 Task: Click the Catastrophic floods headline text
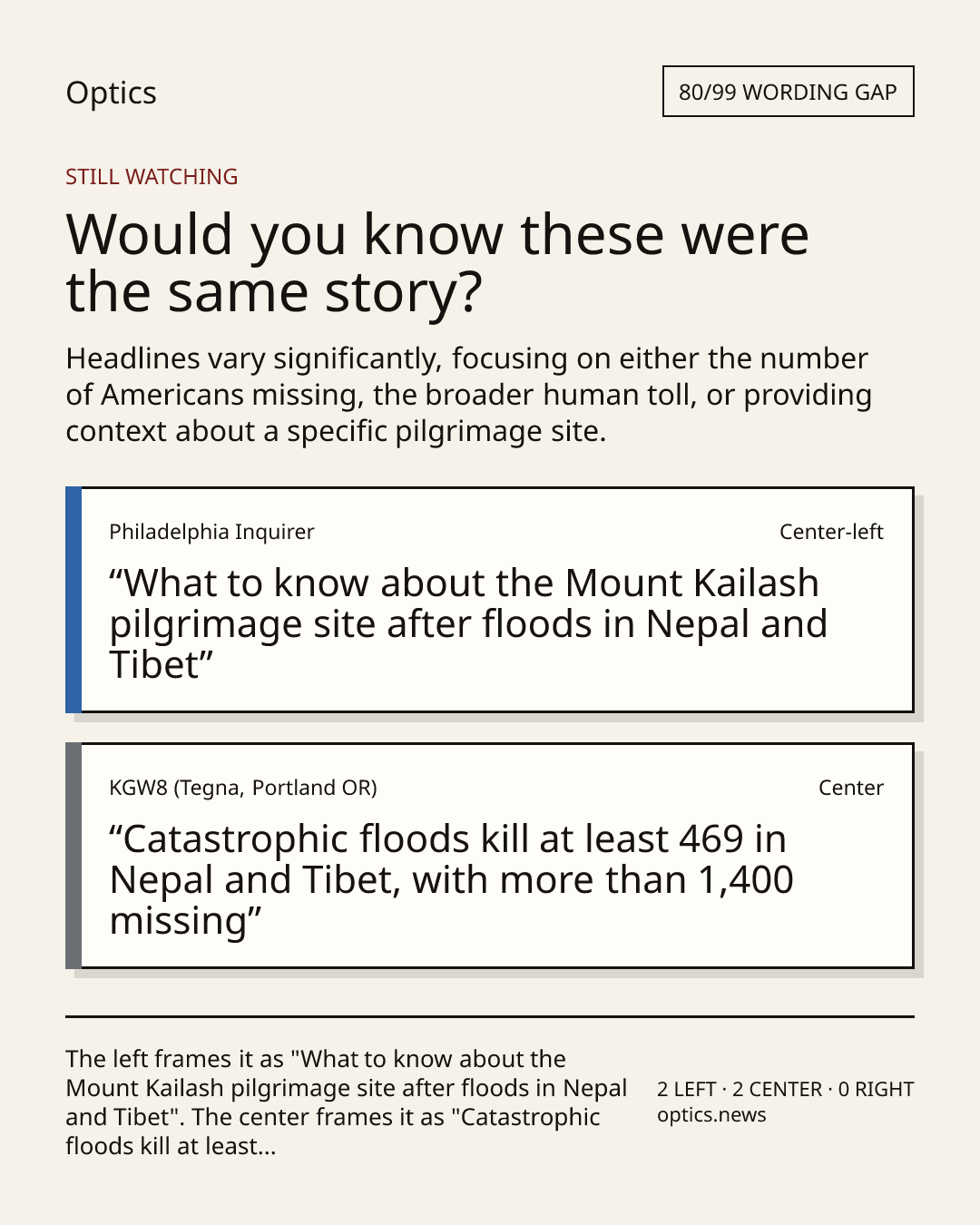(x=451, y=879)
